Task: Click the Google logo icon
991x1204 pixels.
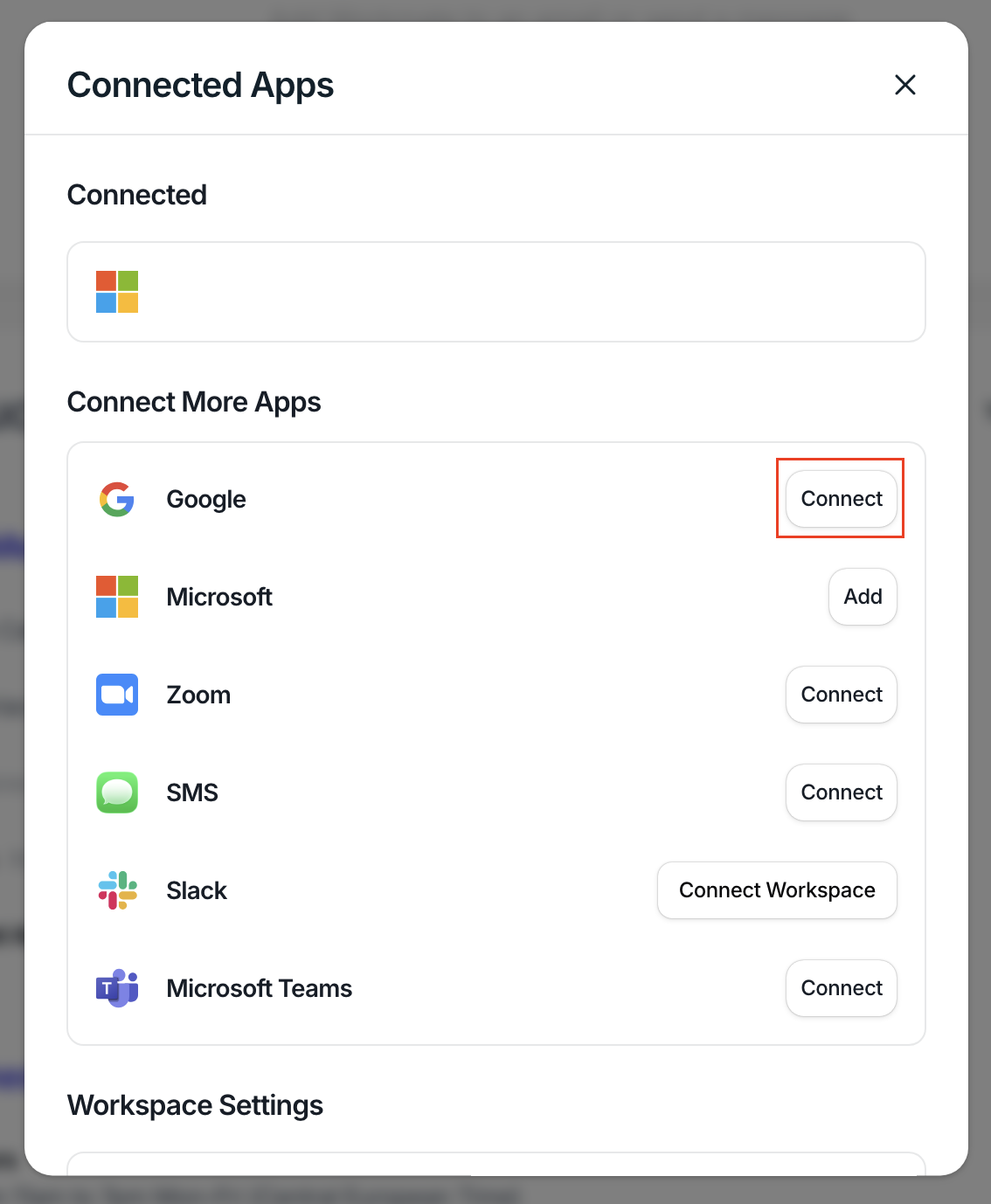Action: coord(117,499)
